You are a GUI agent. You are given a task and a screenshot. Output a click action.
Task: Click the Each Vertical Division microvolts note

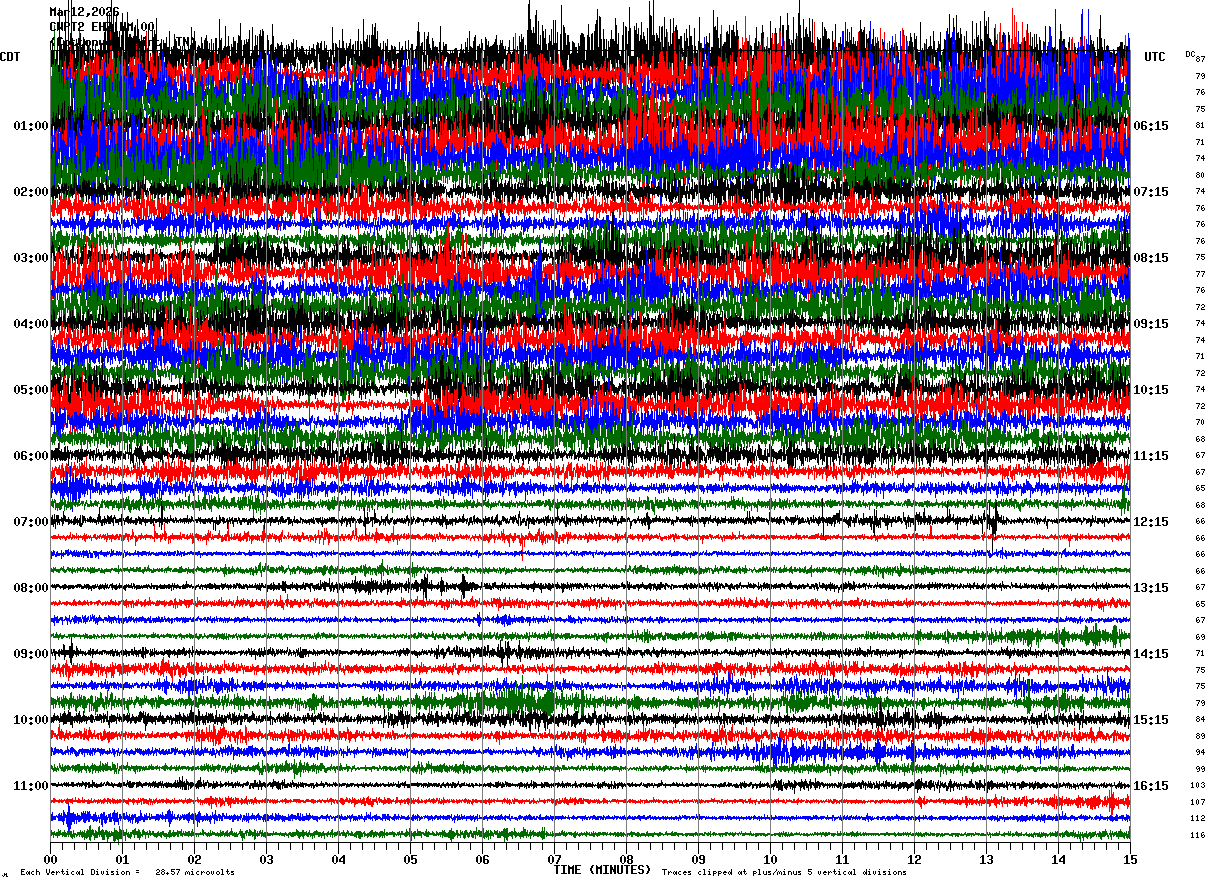coord(127,872)
